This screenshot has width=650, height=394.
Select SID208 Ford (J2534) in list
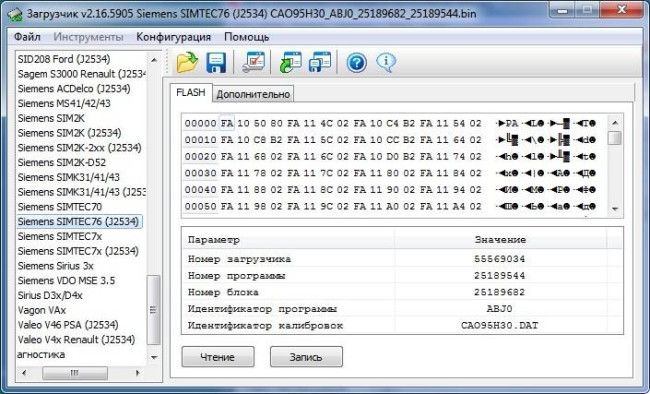pyautogui.click(x=64, y=59)
